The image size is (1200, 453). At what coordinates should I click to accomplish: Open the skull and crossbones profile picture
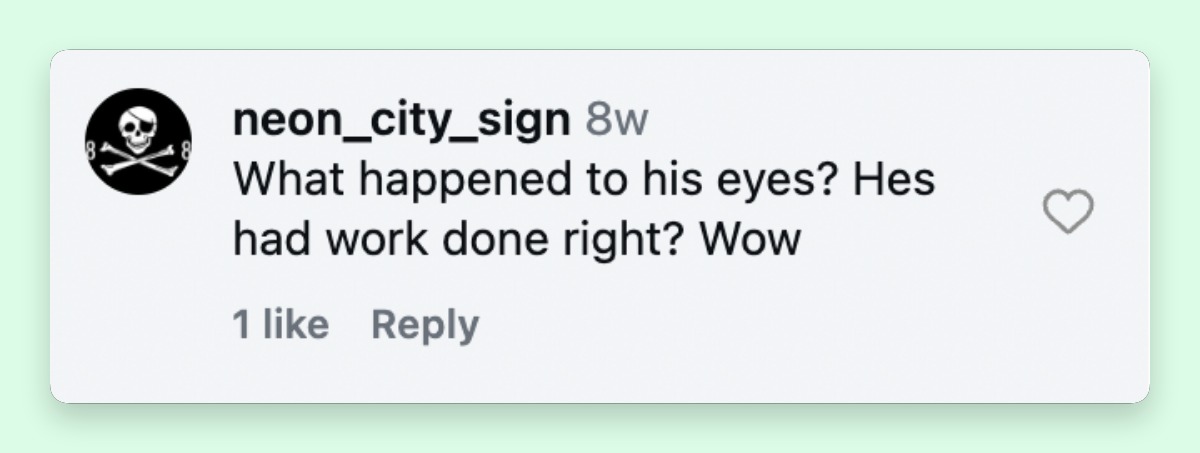[x=138, y=141]
